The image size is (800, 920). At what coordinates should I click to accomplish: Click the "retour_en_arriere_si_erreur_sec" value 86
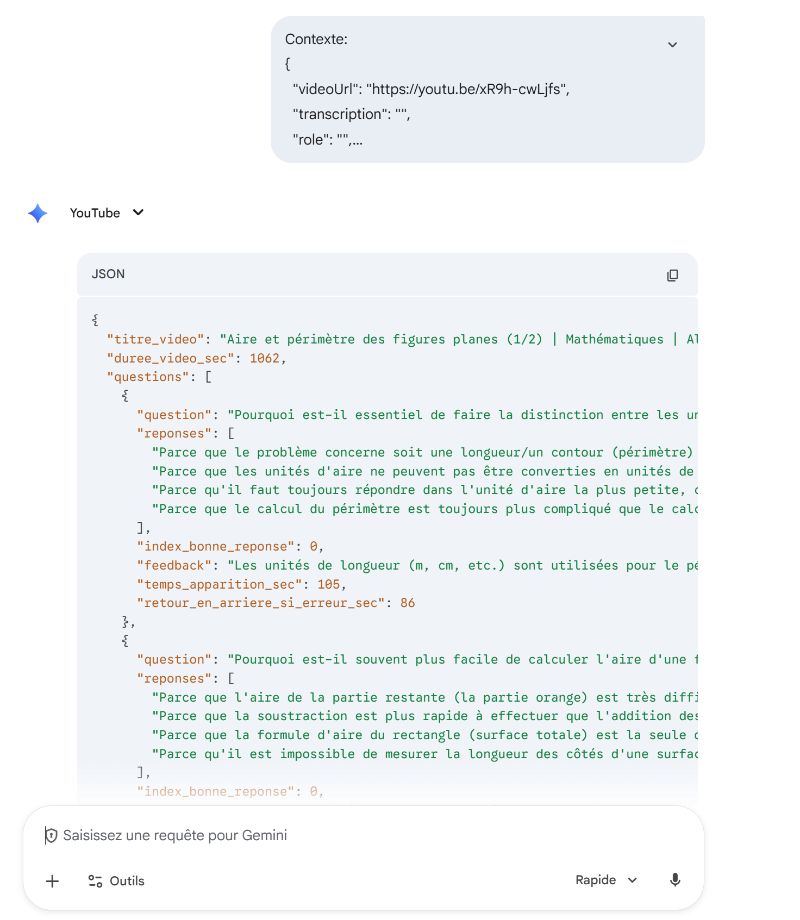pos(407,603)
